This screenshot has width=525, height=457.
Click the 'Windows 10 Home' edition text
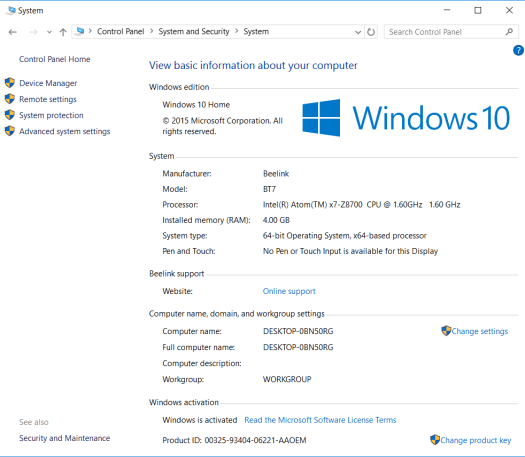coord(196,105)
